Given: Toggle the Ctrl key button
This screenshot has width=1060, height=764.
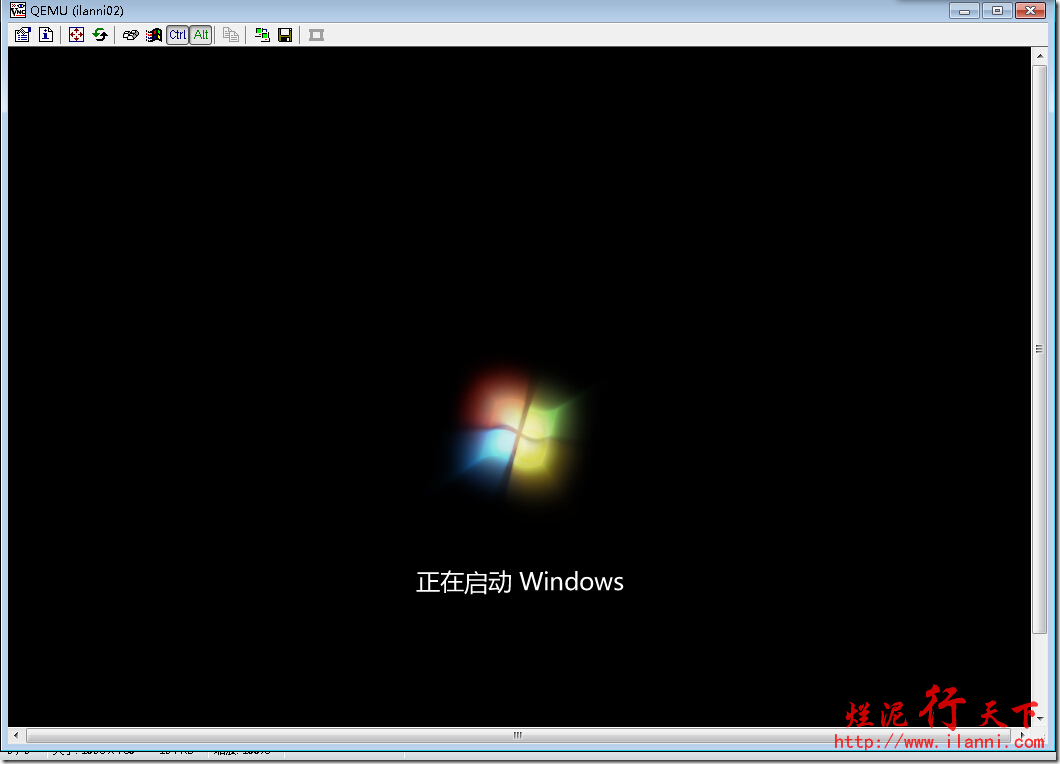Looking at the screenshot, I should coord(177,35).
